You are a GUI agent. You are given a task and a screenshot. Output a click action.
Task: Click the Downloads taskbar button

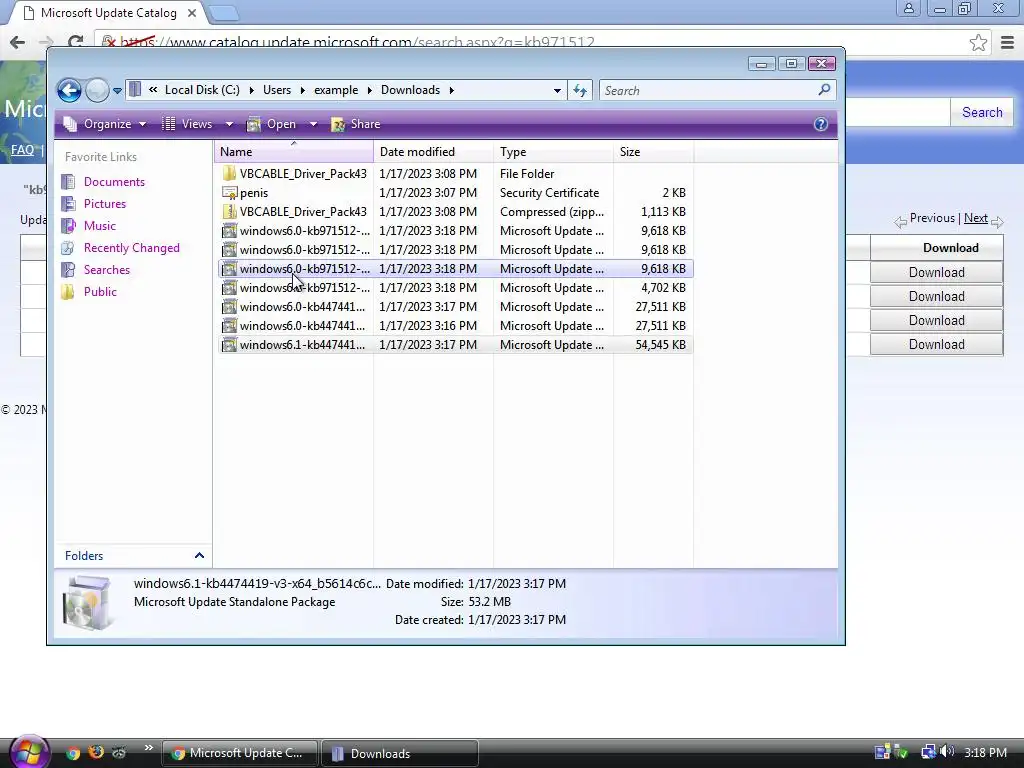pyautogui.click(x=399, y=753)
